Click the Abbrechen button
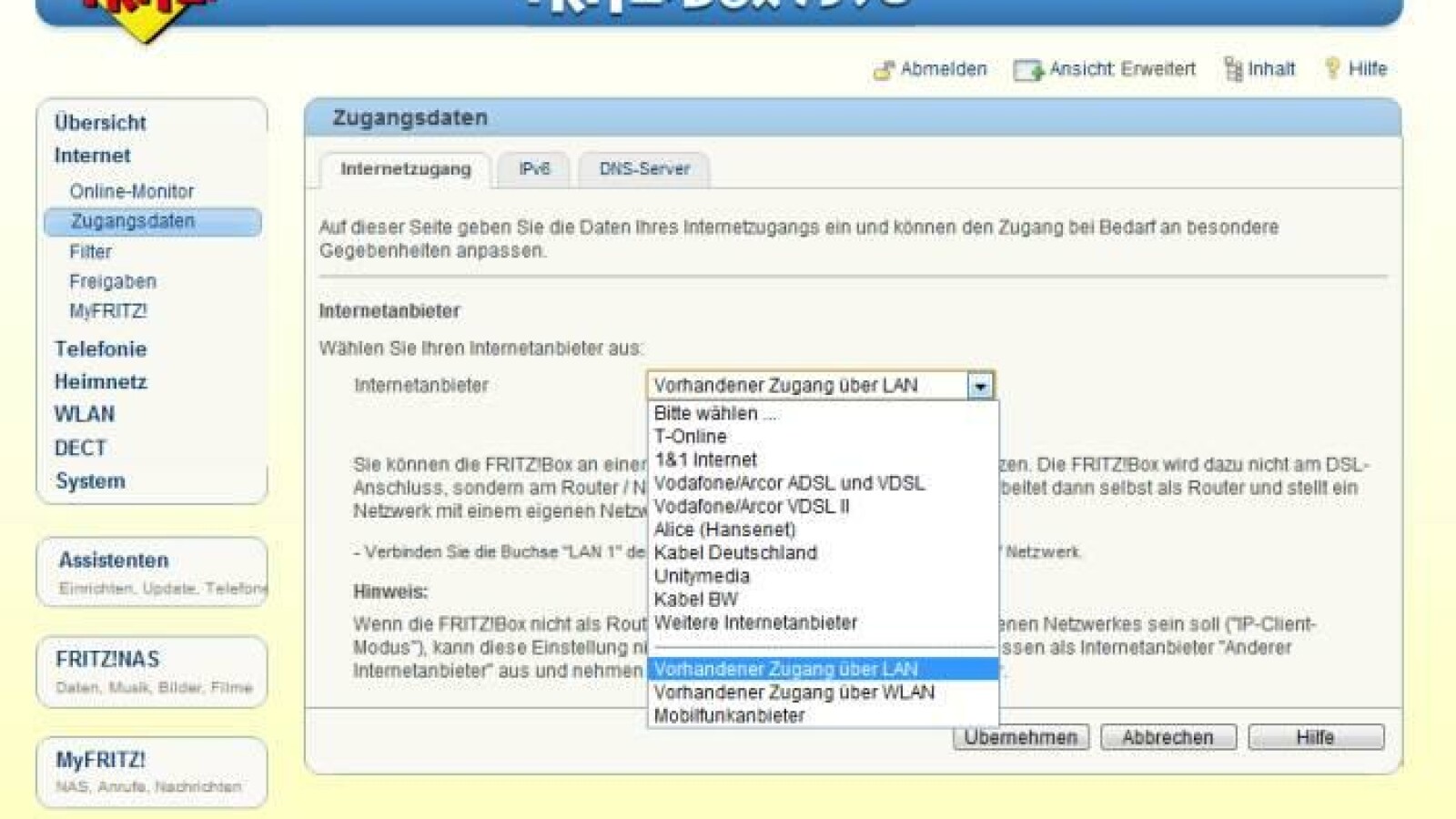1456x819 pixels. coord(1168,737)
